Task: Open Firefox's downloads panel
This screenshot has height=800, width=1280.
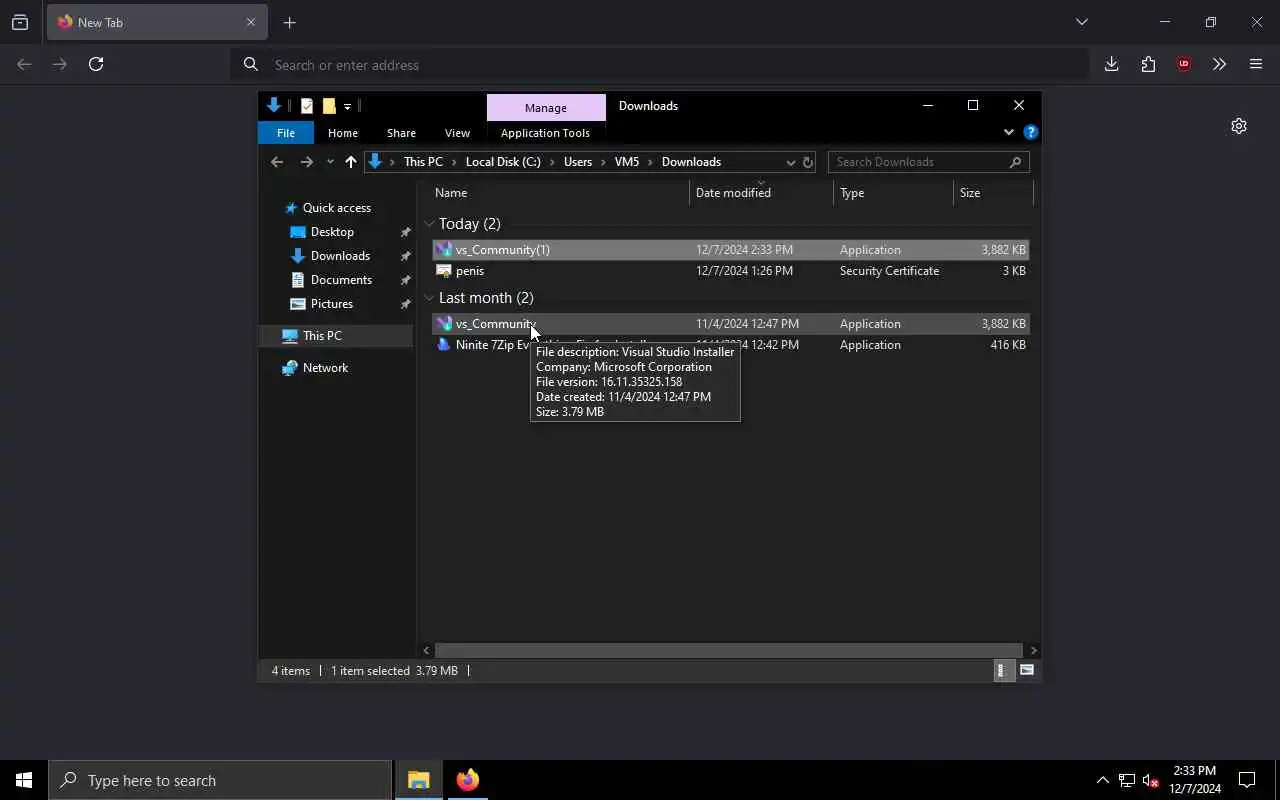Action: click(1111, 64)
